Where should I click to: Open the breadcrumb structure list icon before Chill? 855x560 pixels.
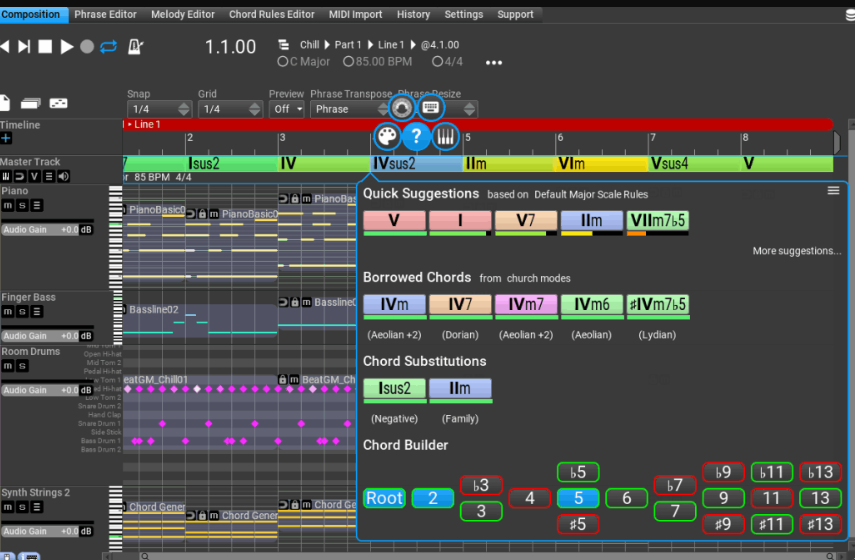pos(283,44)
